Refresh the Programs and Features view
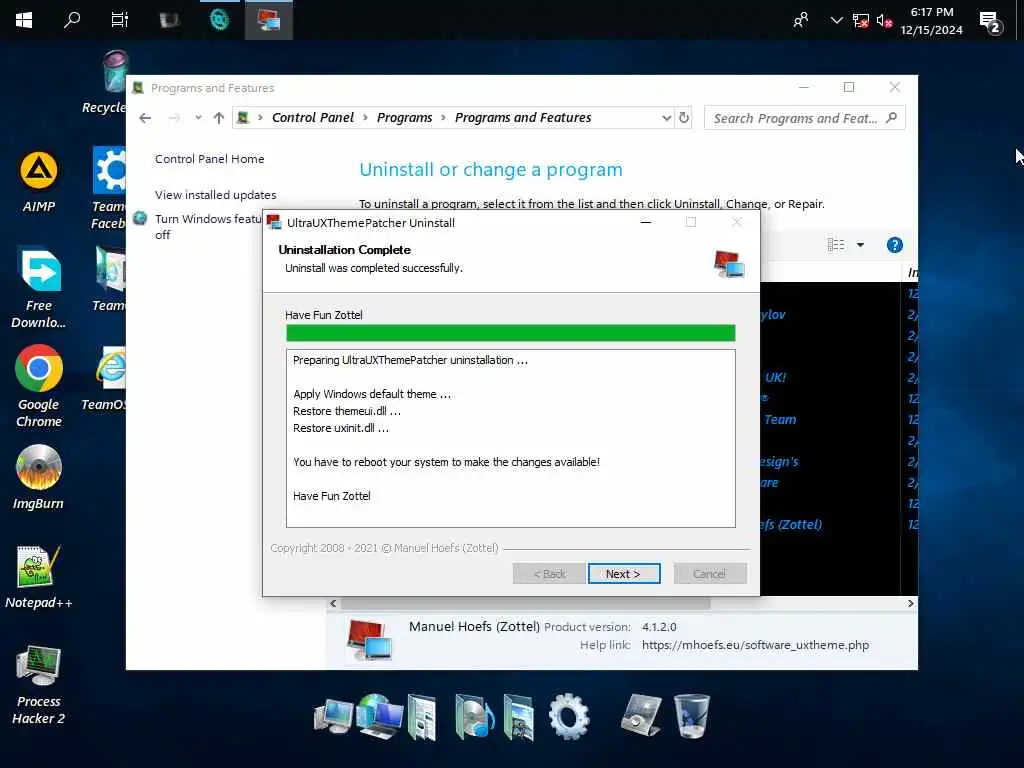Screen dimensions: 1024x768 684,118
